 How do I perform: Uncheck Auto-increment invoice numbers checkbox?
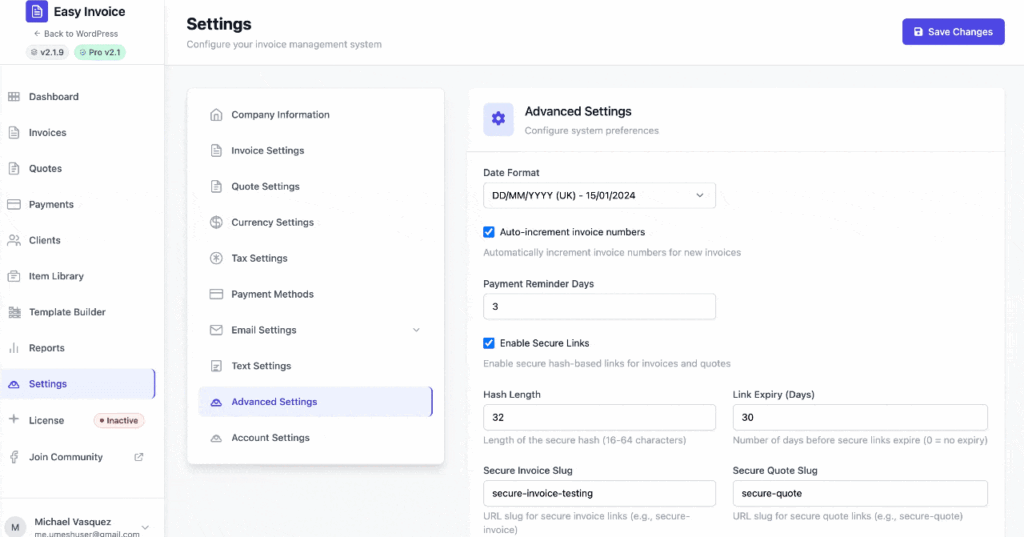(489, 232)
